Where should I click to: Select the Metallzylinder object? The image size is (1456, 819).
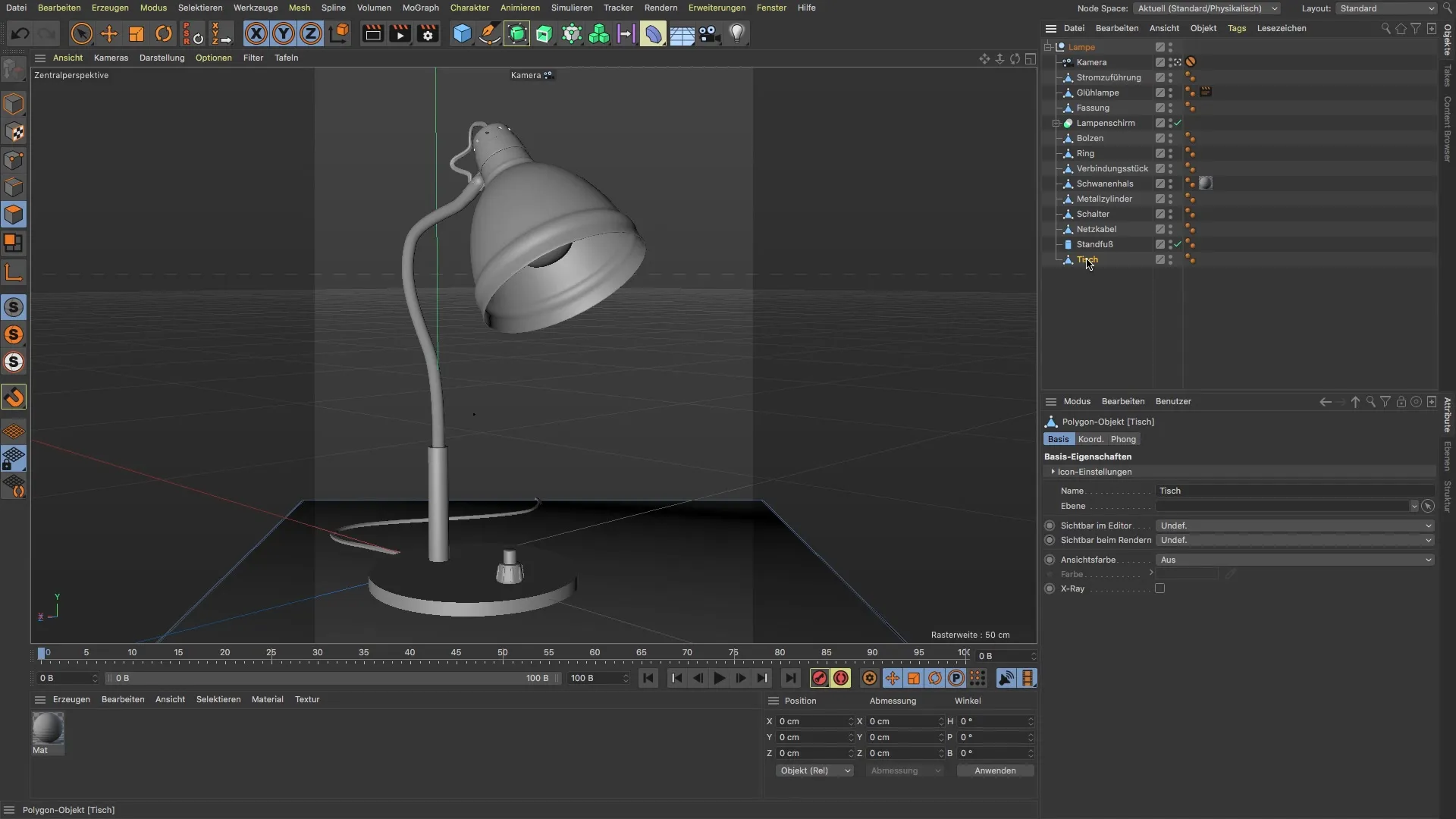pyautogui.click(x=1104, y=199)
